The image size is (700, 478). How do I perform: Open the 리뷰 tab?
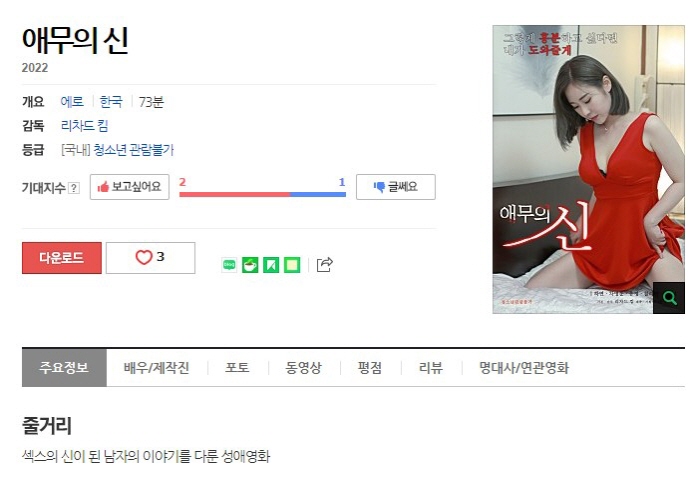tap(431, 368)
